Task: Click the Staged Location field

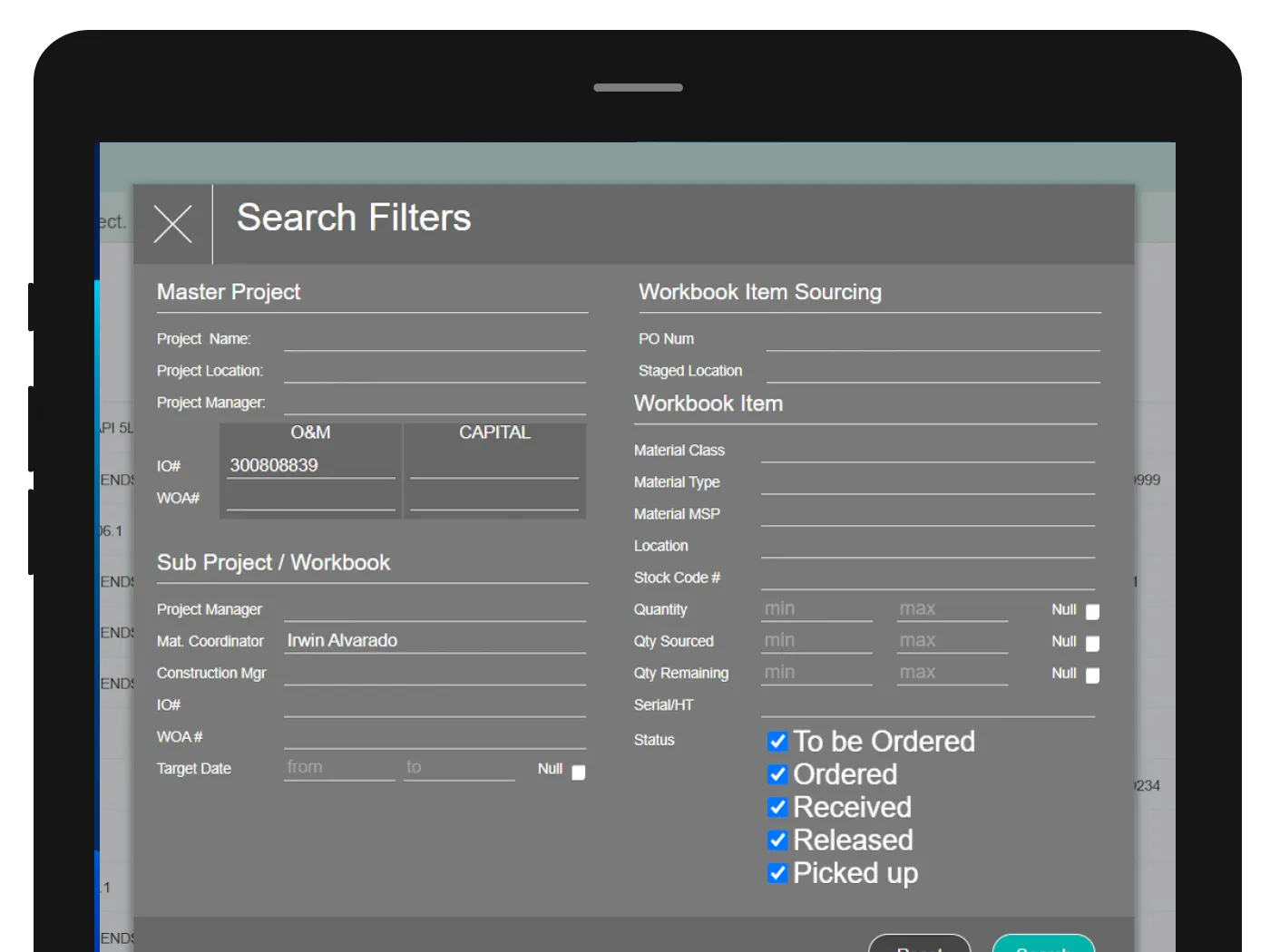Action: click(933, 374)
